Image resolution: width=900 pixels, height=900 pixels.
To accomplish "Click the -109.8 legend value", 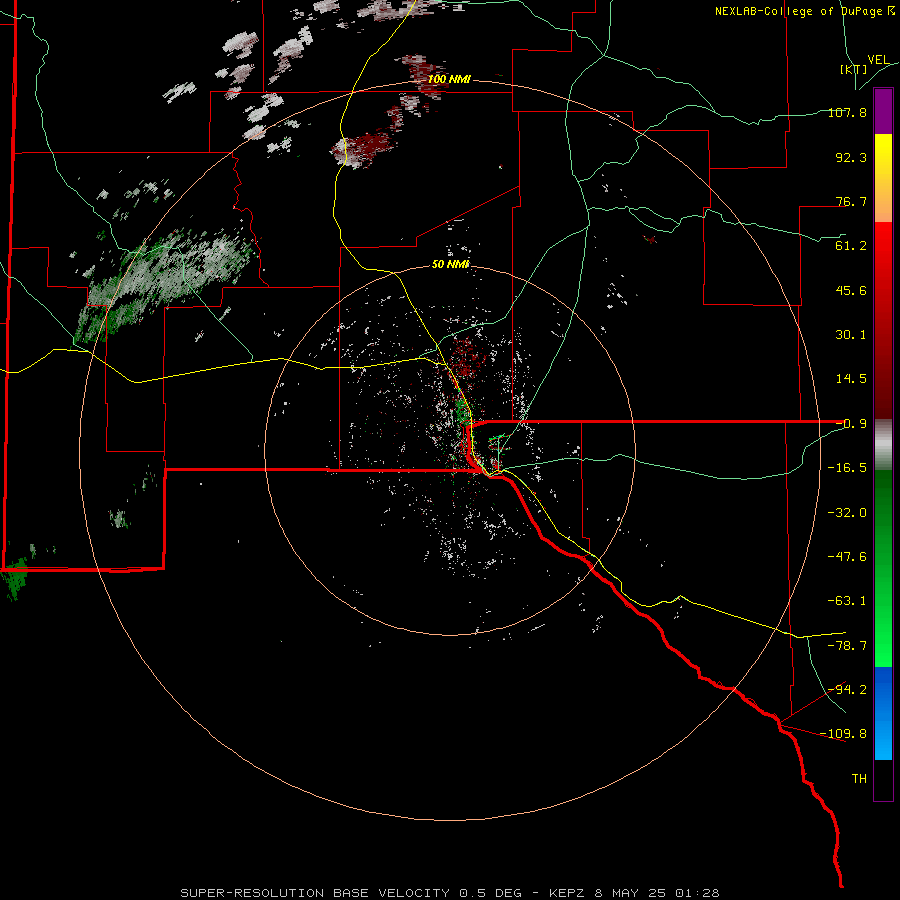I will 844,734.
